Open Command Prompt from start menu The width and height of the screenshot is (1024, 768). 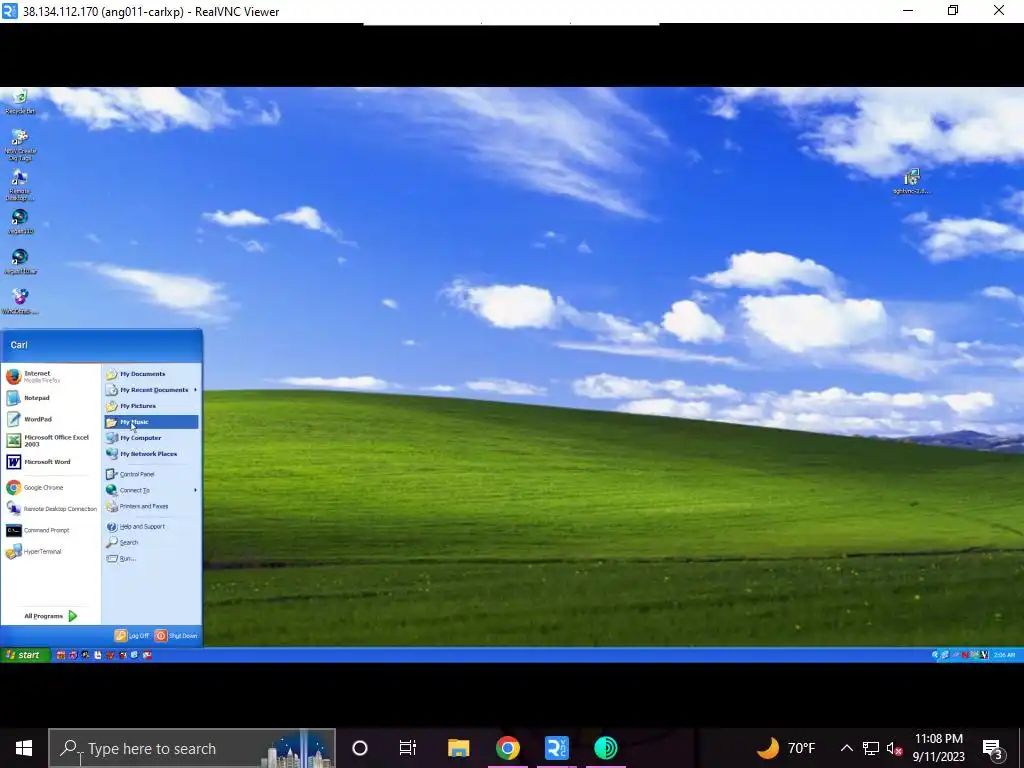[x=51, y=530]
